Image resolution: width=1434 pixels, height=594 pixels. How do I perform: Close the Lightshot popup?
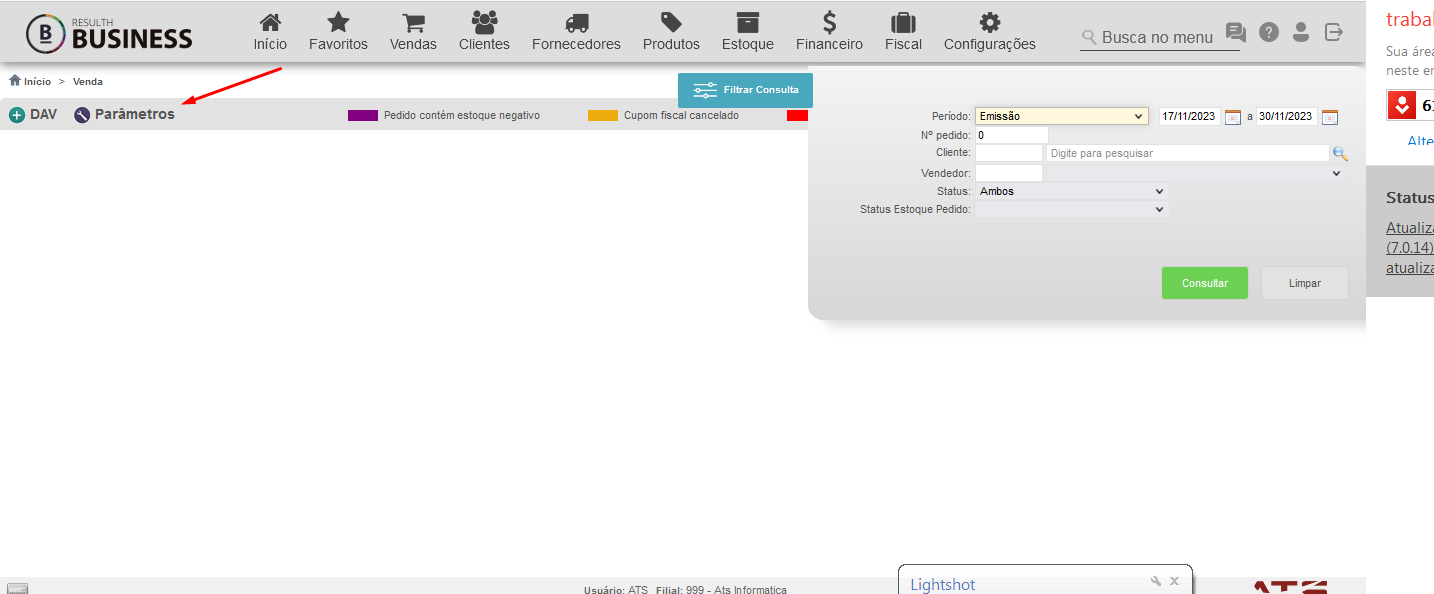point(1175,581)
